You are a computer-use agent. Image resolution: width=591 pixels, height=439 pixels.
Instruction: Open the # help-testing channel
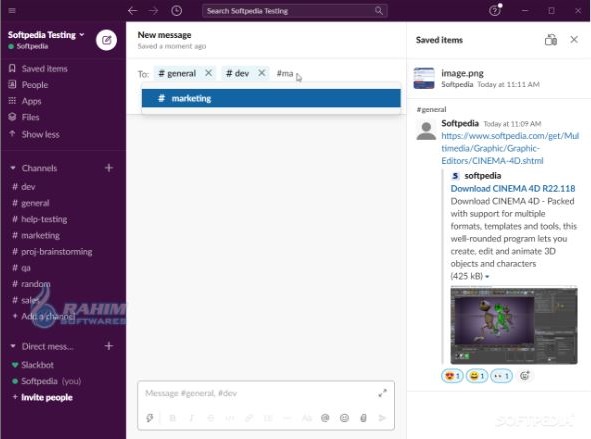pyautogui.click(x=44, y=219)
